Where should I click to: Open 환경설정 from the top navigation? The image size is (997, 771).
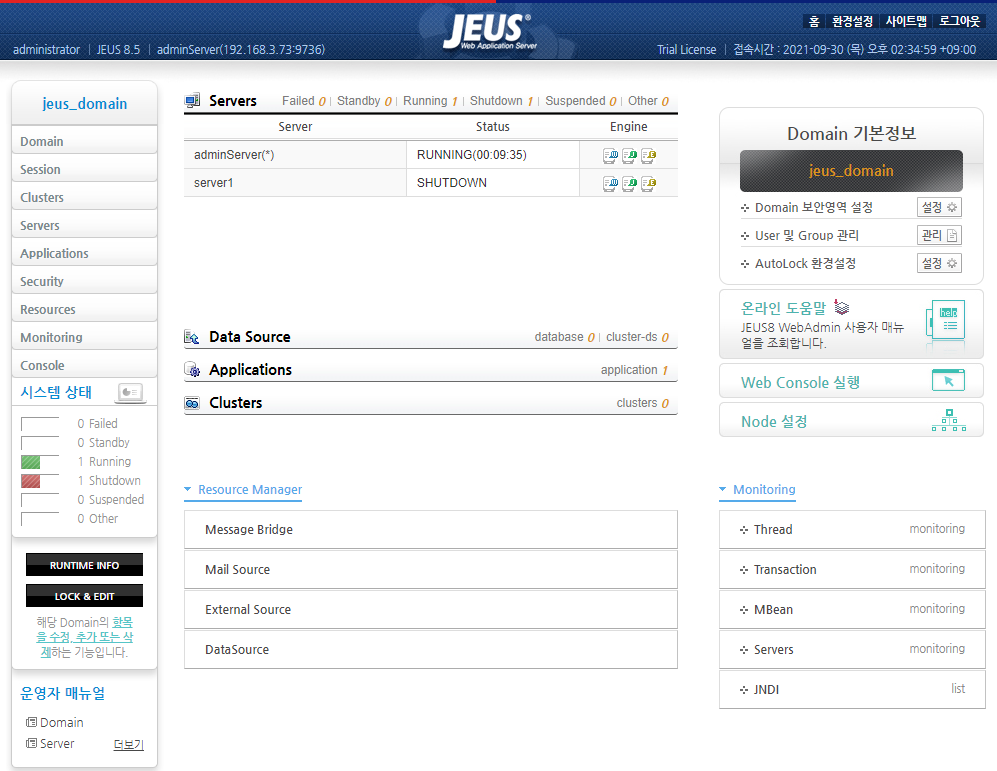(x=853, y=22)
